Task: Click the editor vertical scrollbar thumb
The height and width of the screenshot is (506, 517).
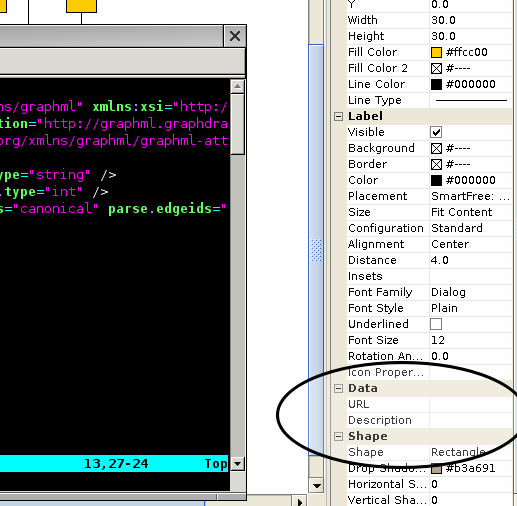Action: tap(237, 124)
